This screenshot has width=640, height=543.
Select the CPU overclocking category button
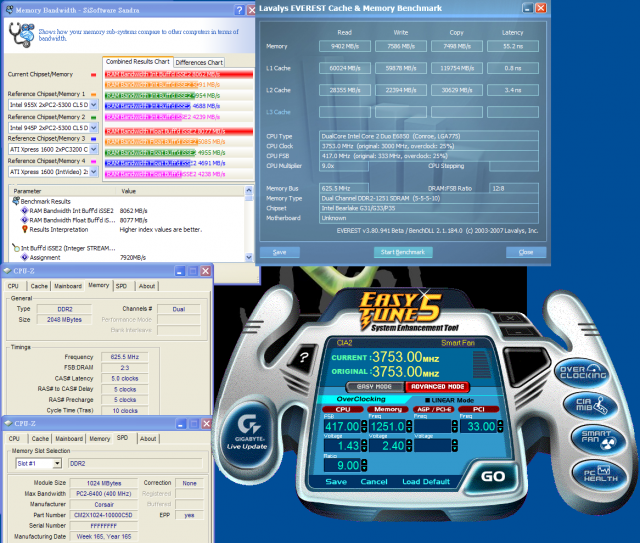pos(343,409)
